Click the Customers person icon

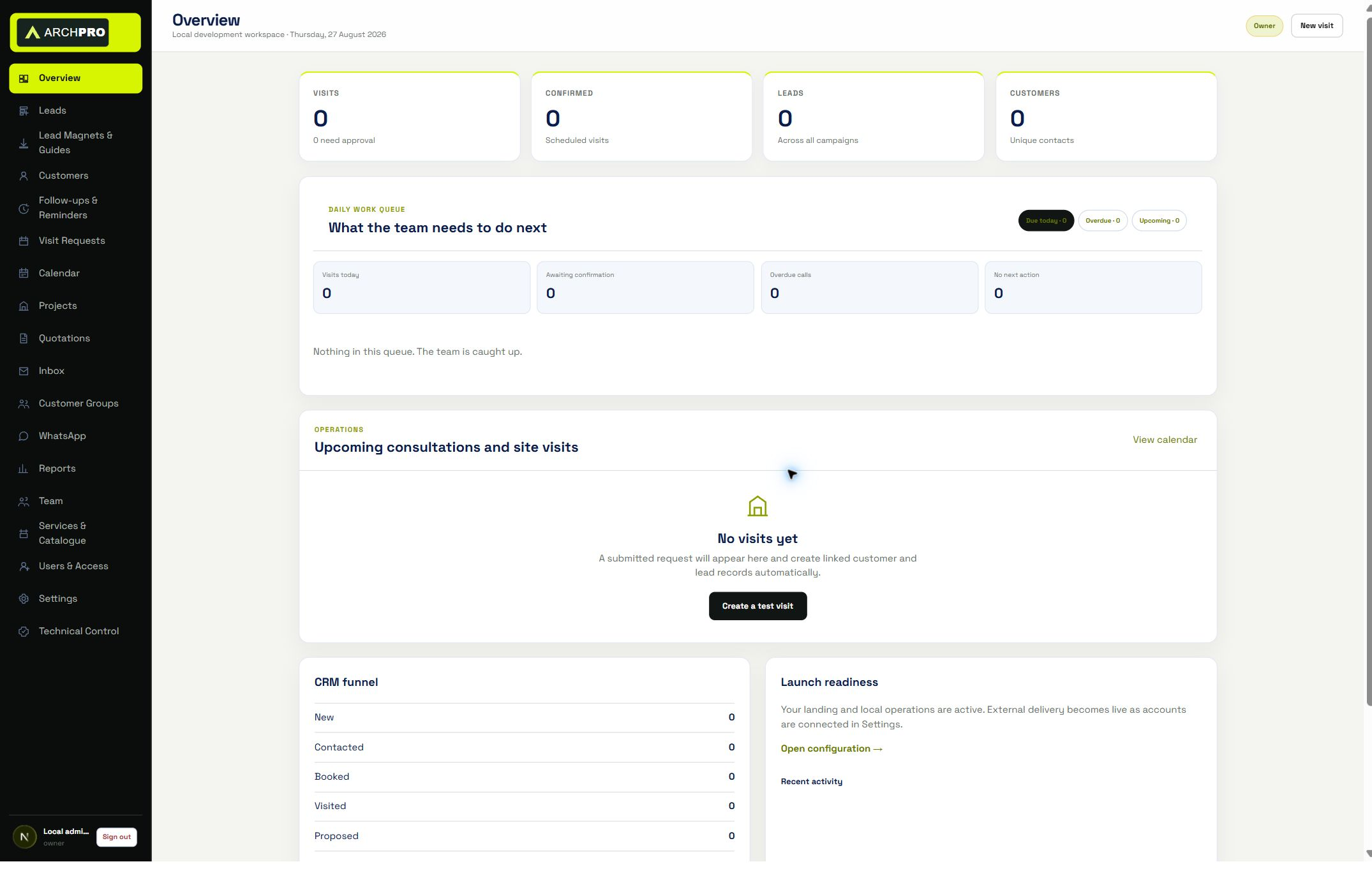tap(24, 176)
